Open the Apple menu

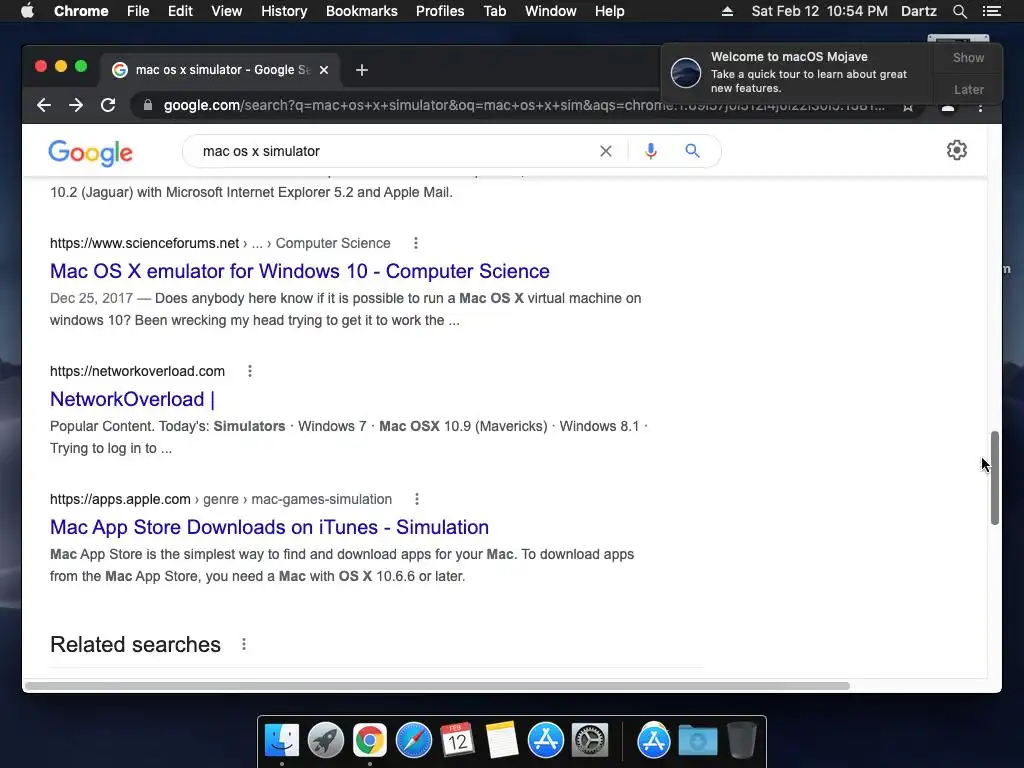[x=27, y=11]
